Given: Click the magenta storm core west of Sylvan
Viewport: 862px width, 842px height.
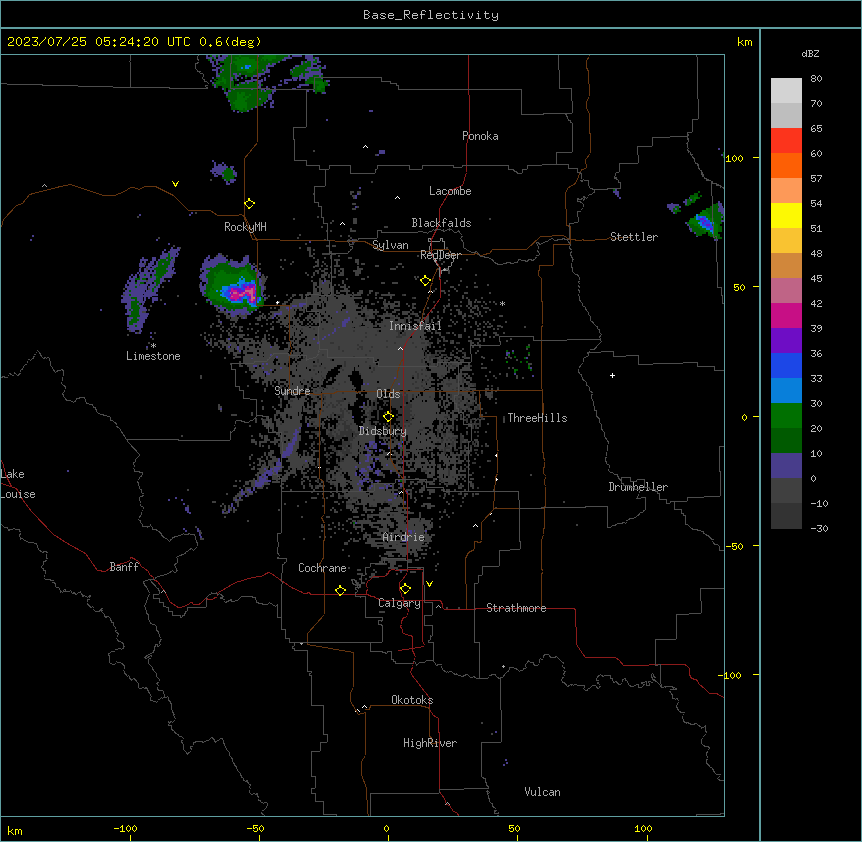Looking at the screenshot, I should 242,292.
